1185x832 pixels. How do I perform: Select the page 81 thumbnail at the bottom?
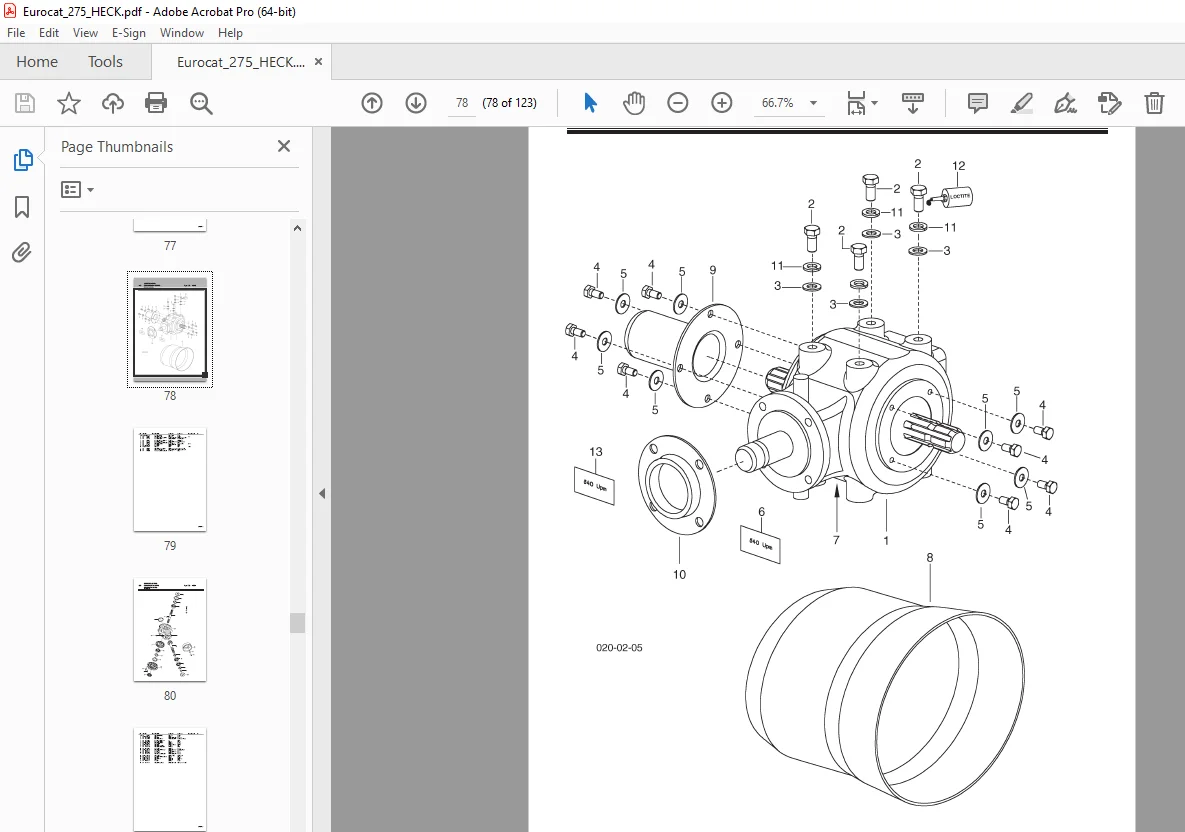click(x=170, y=779)
